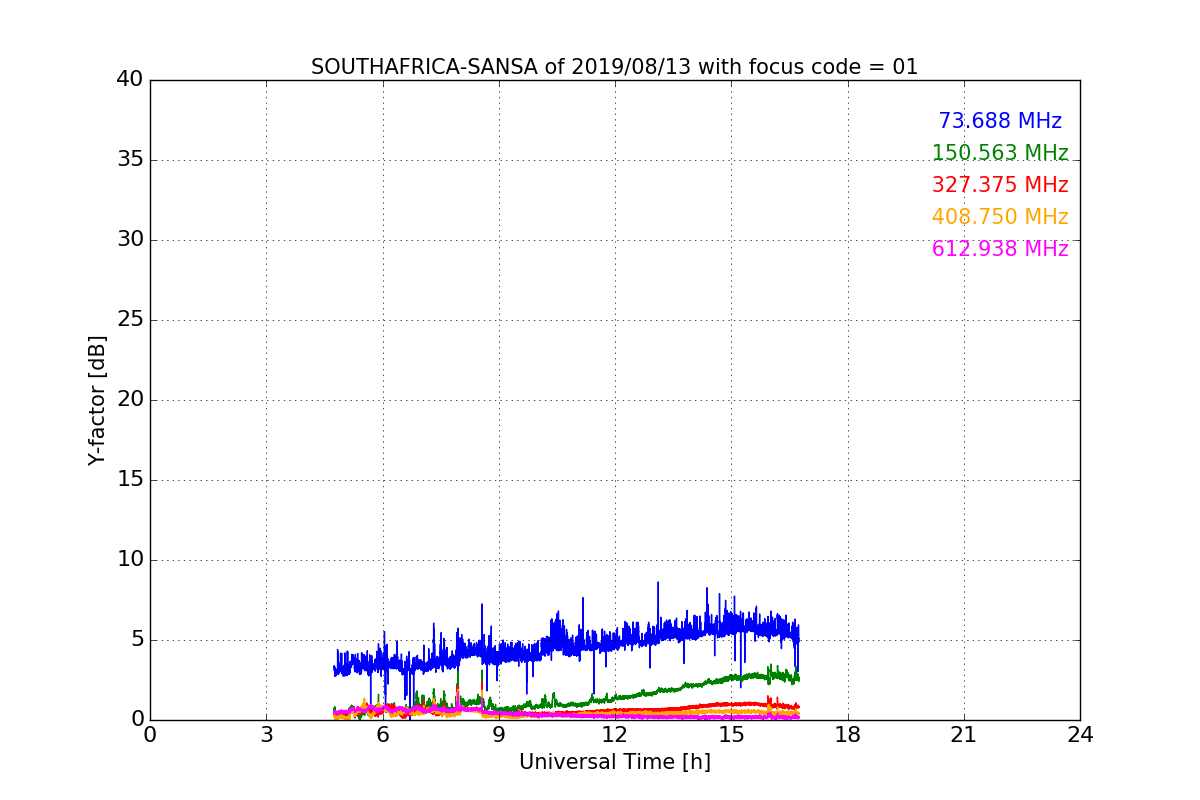Image resolution: width=1200 pixels, height=800 pixels.
Task: Click the x-axis tick label 3
Action: click(266, 735)
